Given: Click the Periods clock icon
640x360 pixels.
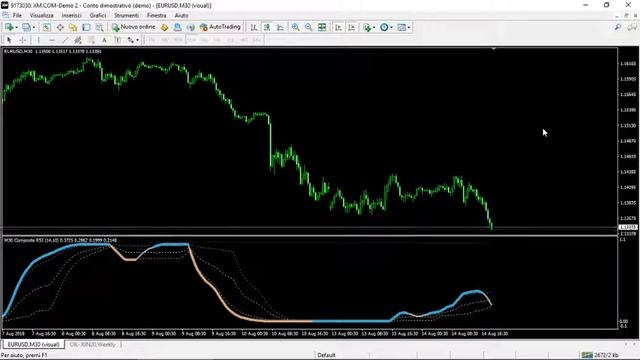Looking at the screenshot, I should 384,27.
